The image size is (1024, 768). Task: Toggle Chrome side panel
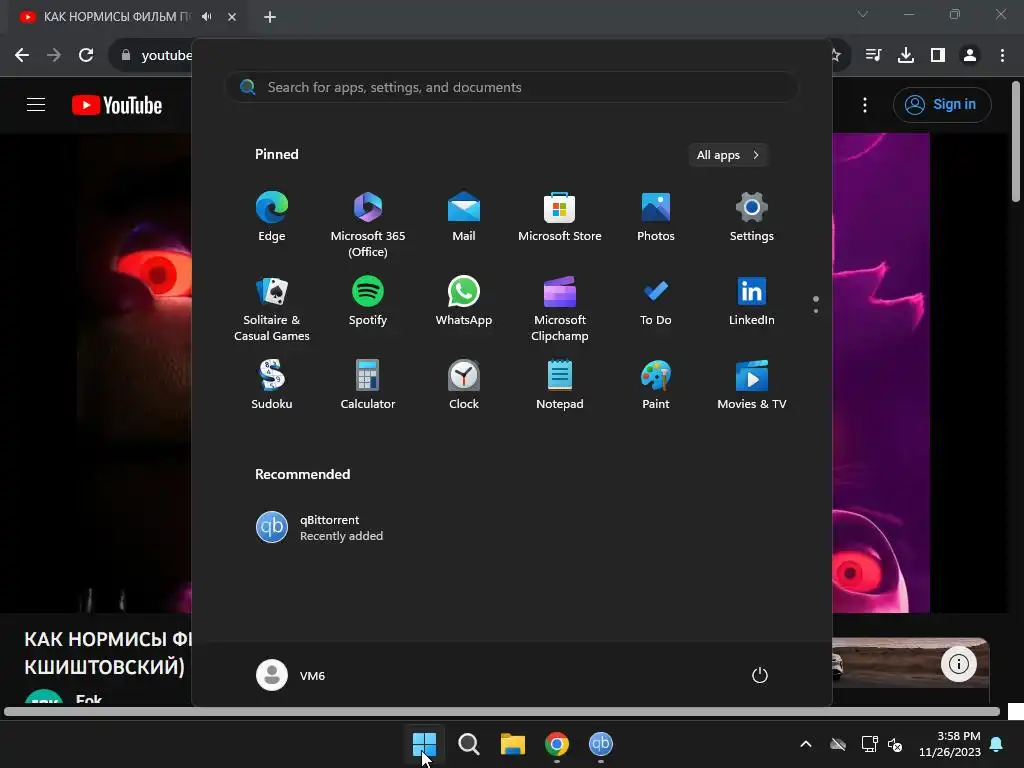pos(938,55)
